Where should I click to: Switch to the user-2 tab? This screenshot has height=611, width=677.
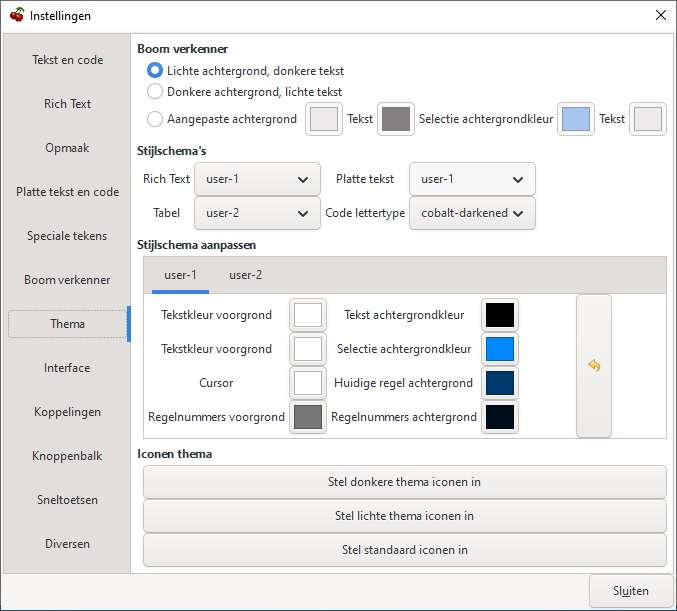tap(246, 275)
